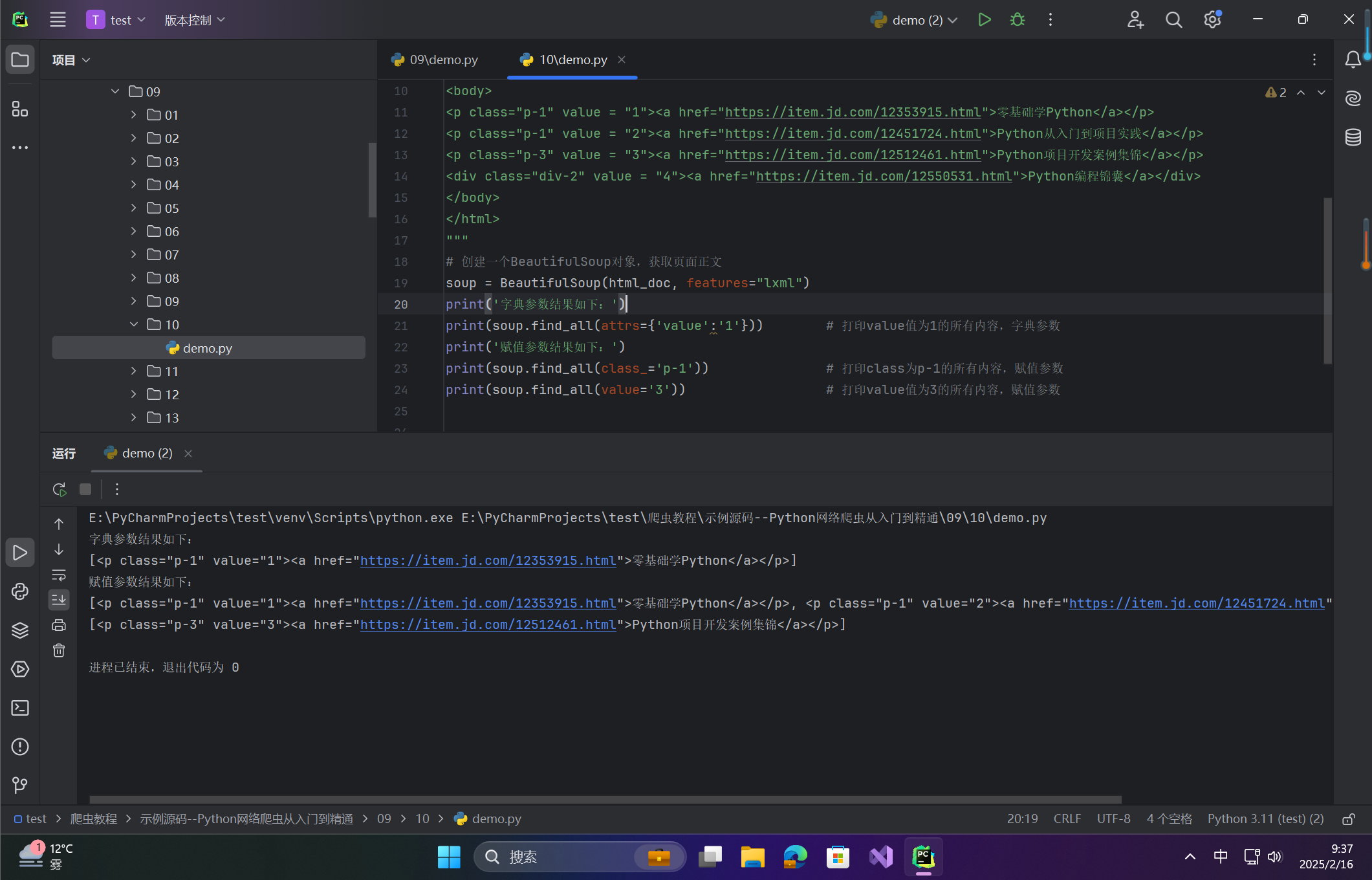Open Search Everywhere magnifier
This screenshot has width=1372, height=880.
coord(1173,19)
